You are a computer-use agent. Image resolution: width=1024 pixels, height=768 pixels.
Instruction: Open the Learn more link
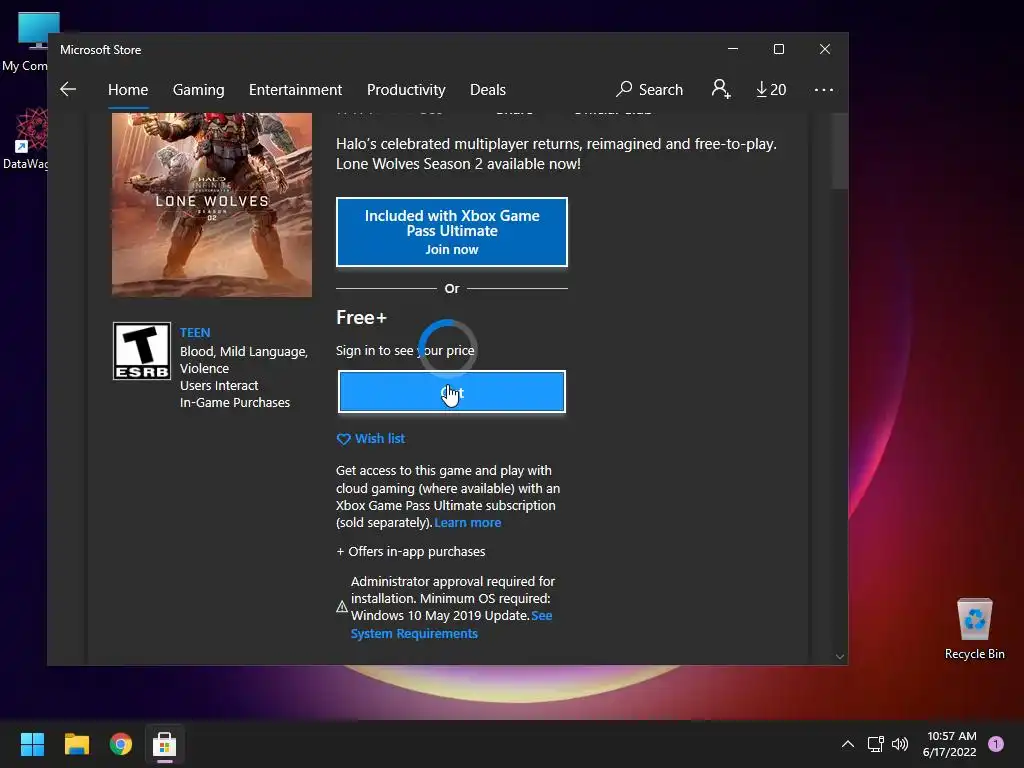[468, 522]
